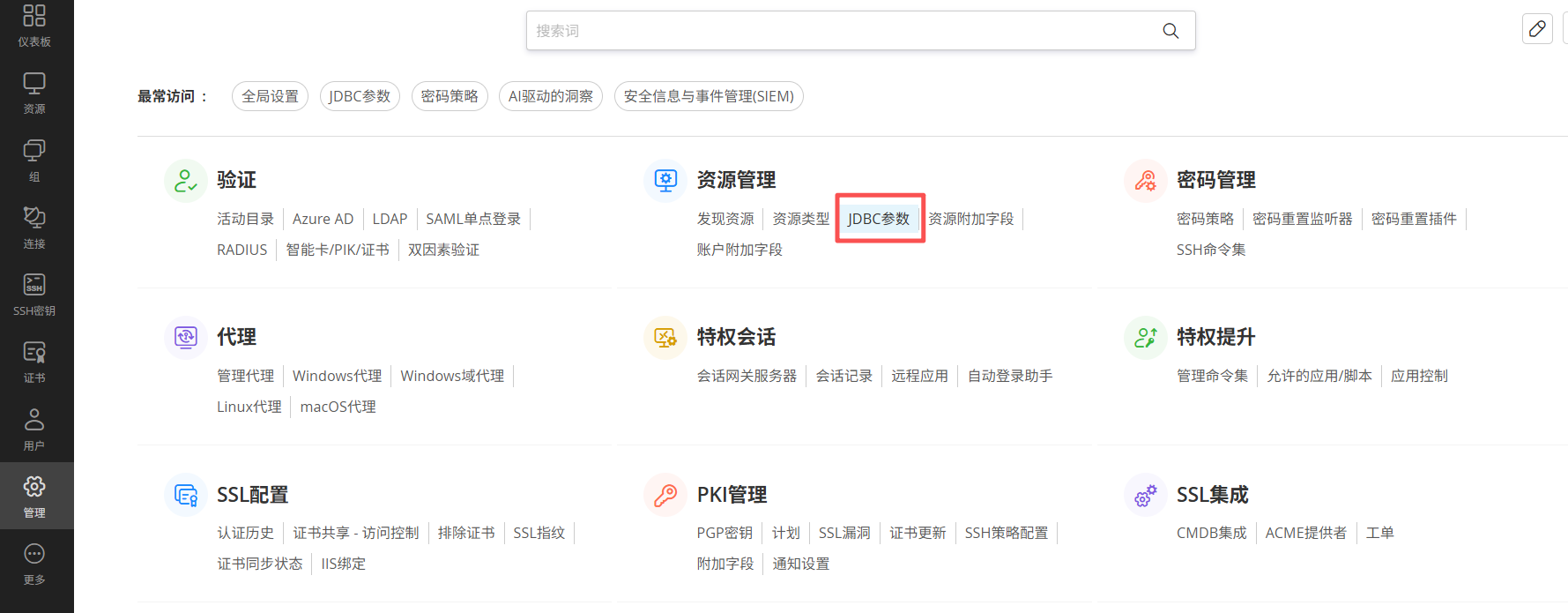This screenshot has height=613, width=1568.
Task: Open the 会话网关服务器 link
Action: pos(747,376)
